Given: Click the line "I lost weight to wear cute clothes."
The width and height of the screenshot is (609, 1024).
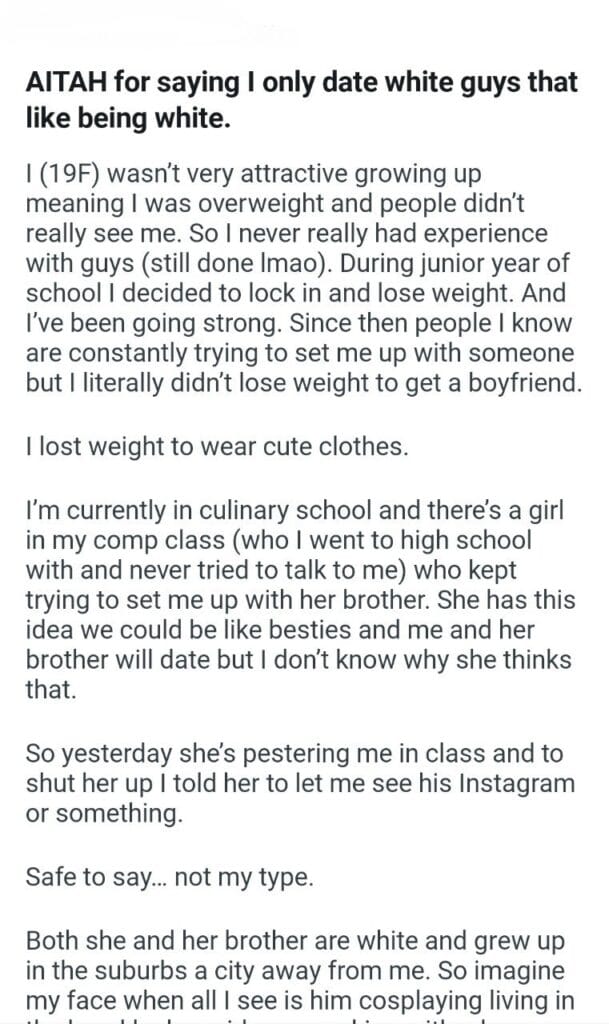Looking at the screenshot, I should click(217, 446).
